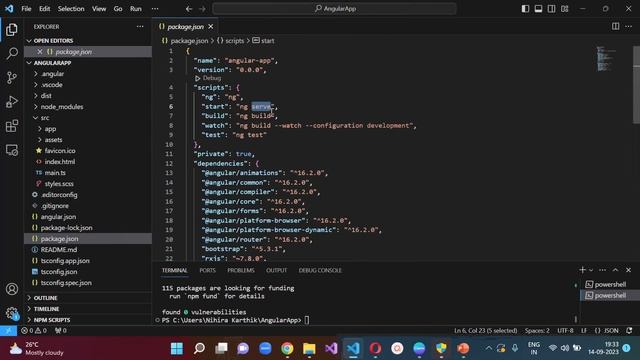Click the ports forwarded indicator showing 0
This screenshot has width=640, height=360.
point(60,331)
